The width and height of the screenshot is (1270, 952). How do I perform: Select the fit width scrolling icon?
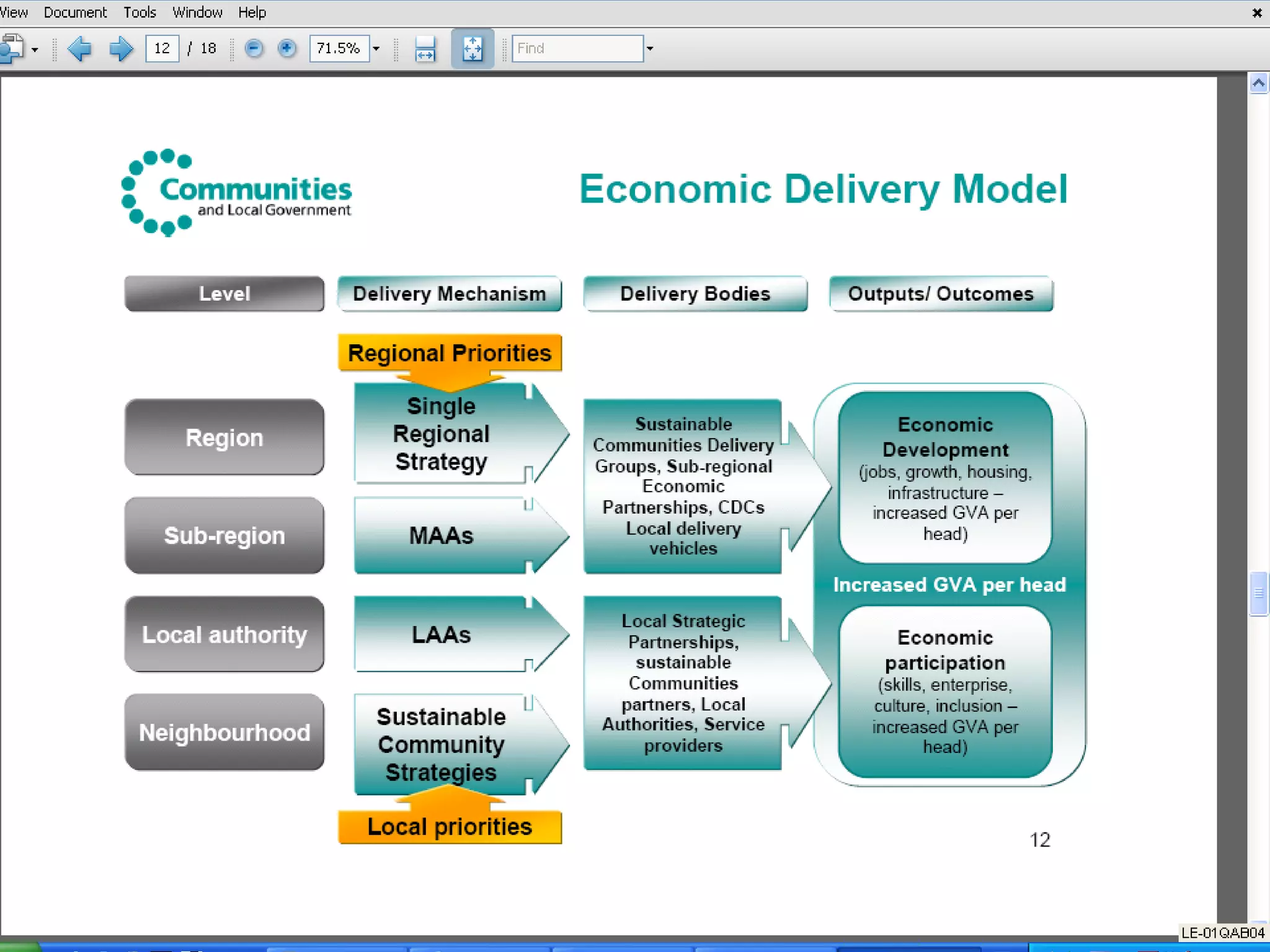(x=425, y=48)
